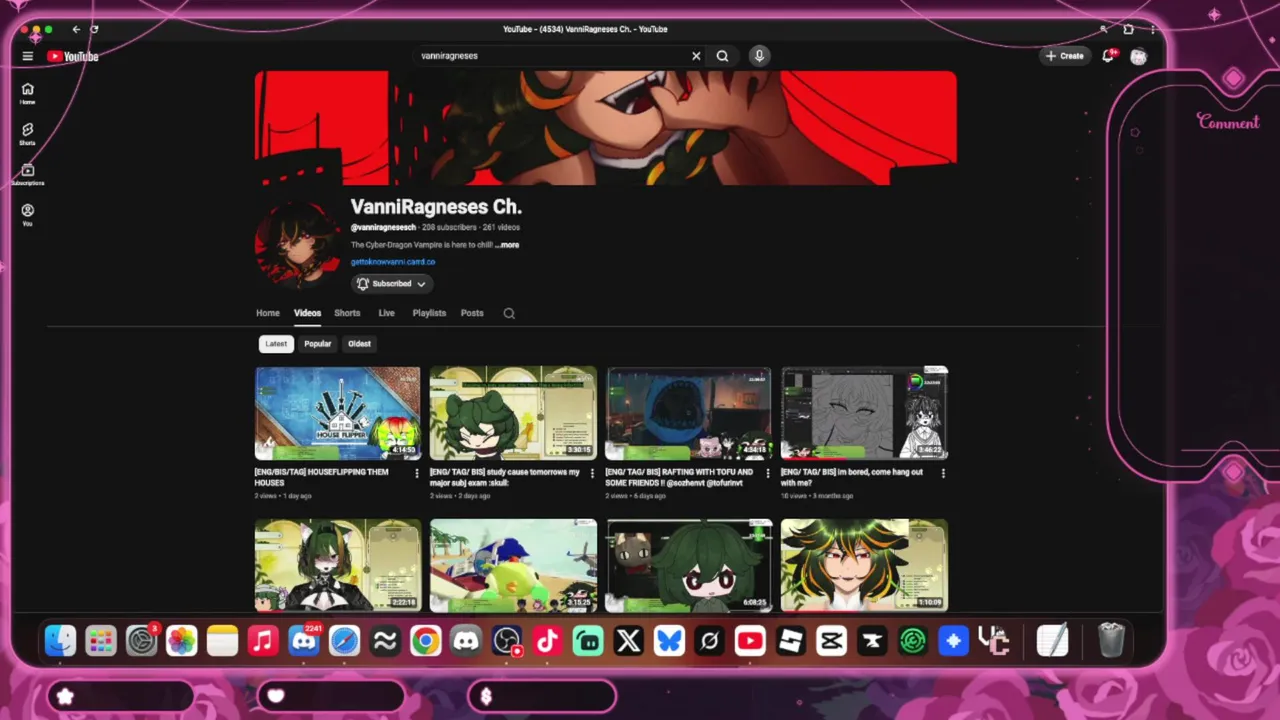This screenshot has height=720, width=1280.
Task: Open Launchpad from the dock
Action: click(101, 641)
